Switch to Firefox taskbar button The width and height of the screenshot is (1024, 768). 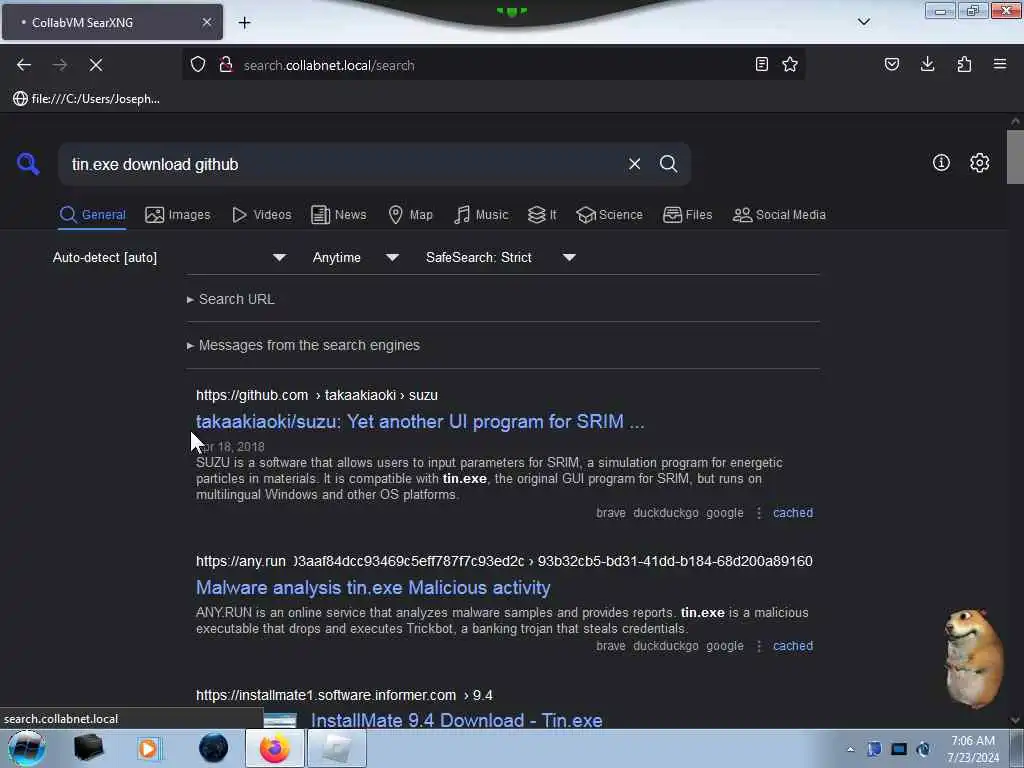tap(274, 748)
